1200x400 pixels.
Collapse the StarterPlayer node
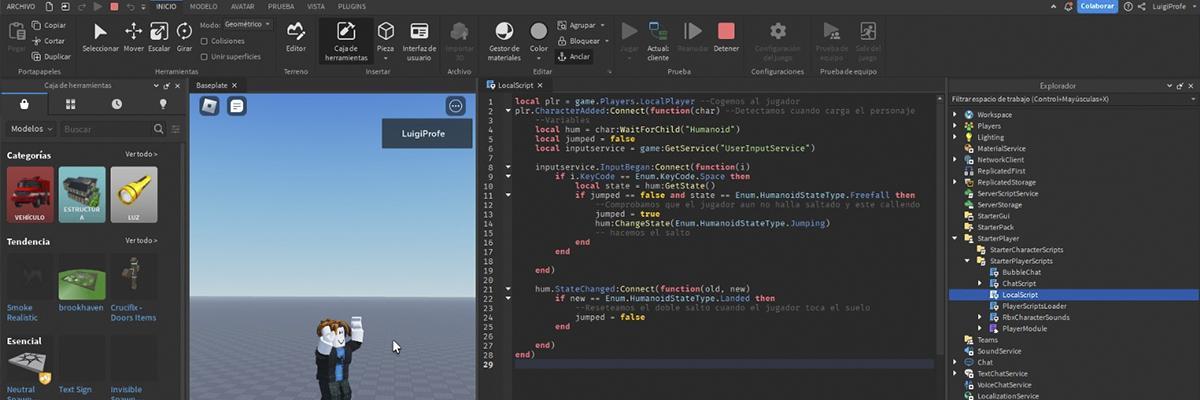(x=956, y=239)
